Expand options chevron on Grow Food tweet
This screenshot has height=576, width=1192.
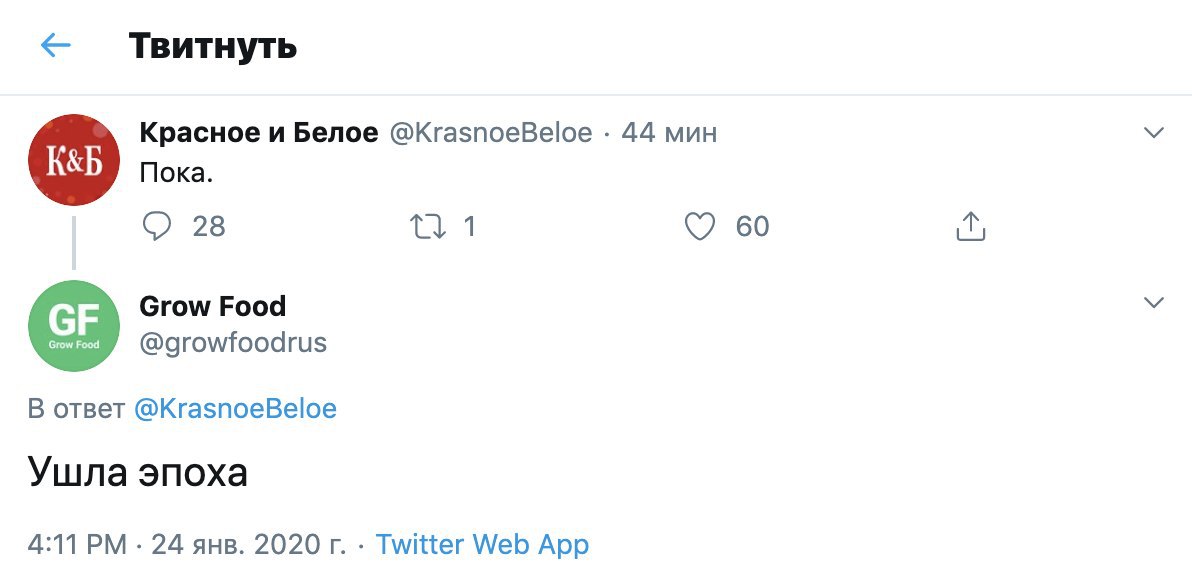1154,303
